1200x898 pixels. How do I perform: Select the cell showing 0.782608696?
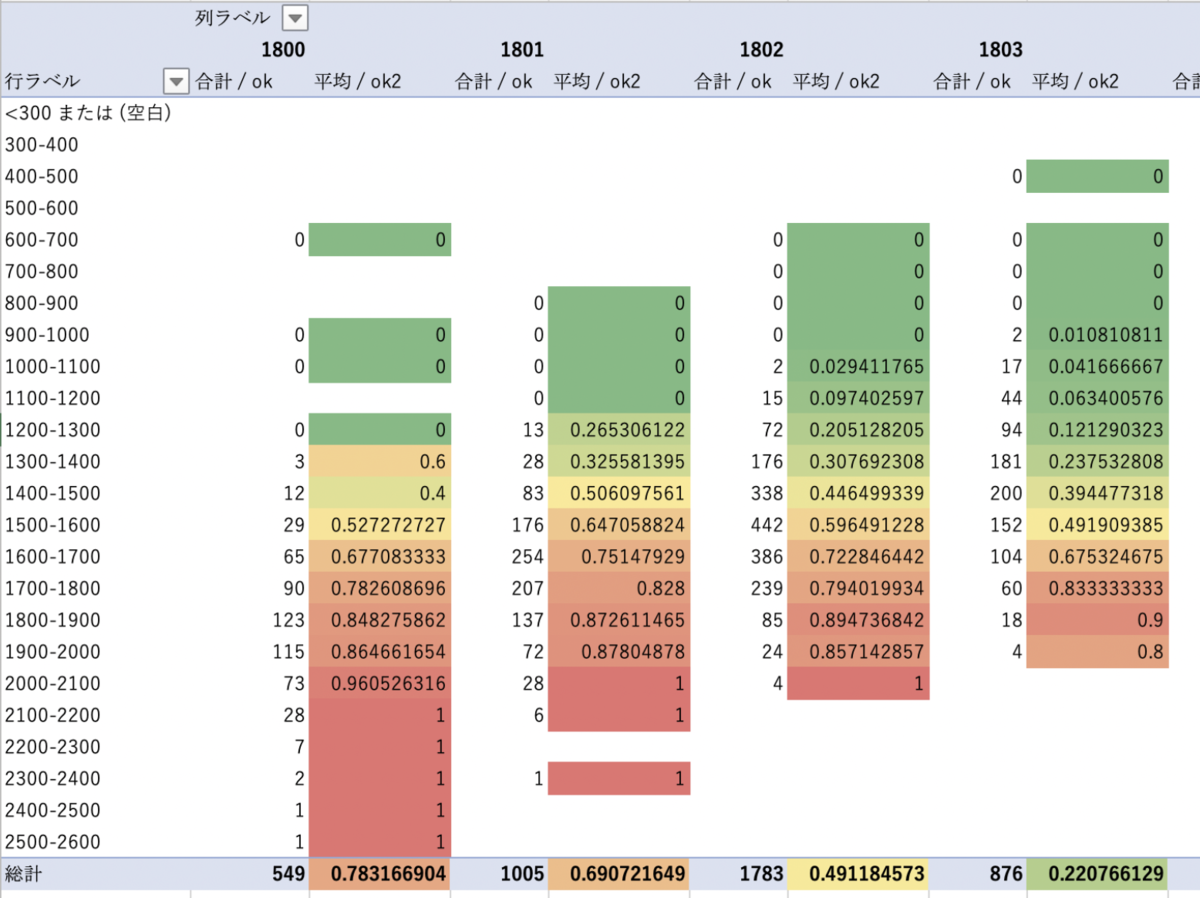pos(380,588)
